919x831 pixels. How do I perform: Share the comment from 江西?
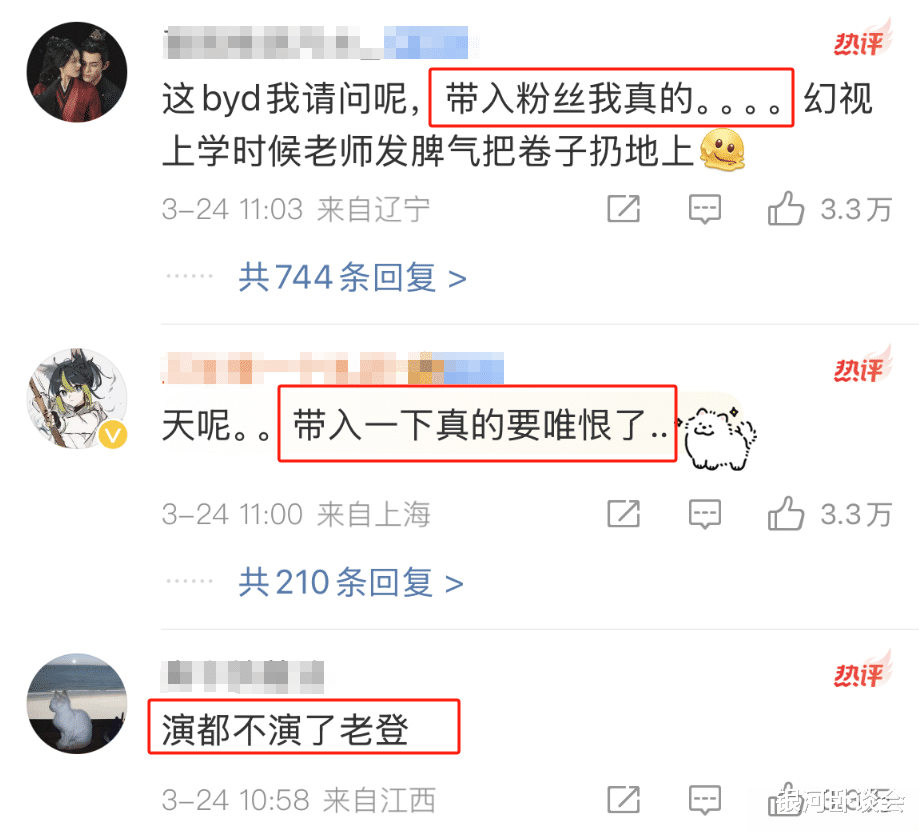click(x=624, y=799)
